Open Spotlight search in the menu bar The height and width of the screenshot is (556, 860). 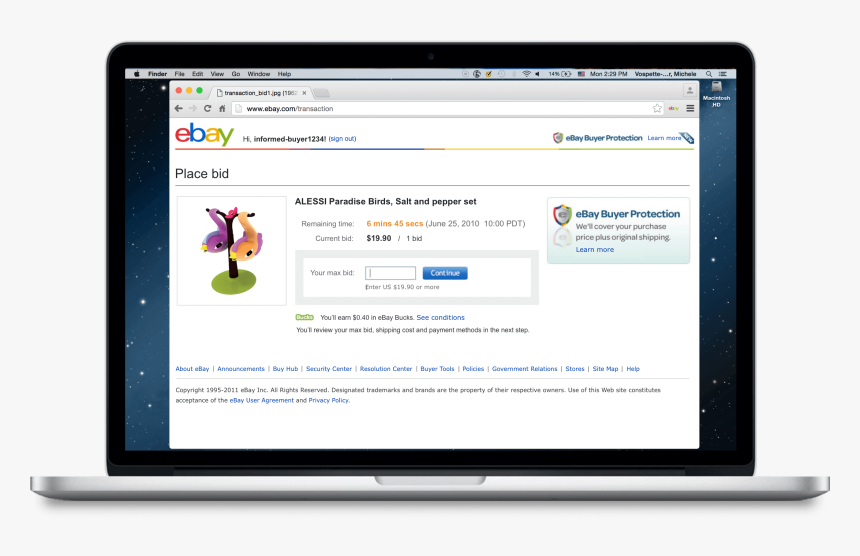pos(709,74)
